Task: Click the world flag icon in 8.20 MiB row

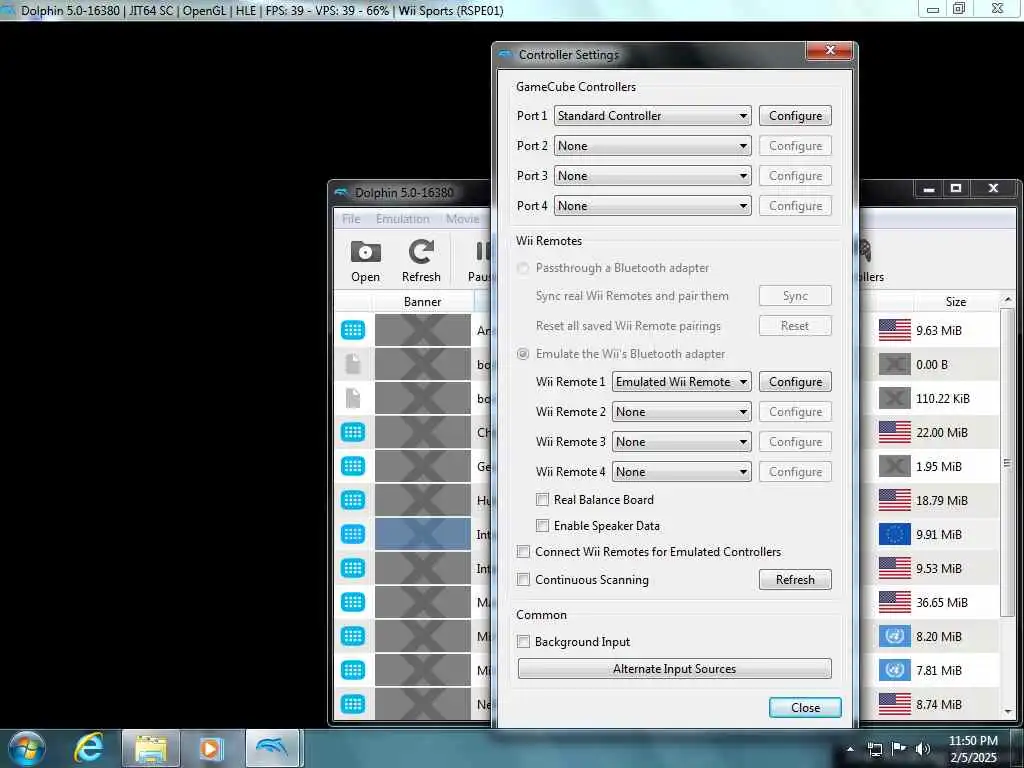Action: click(894, 636)
